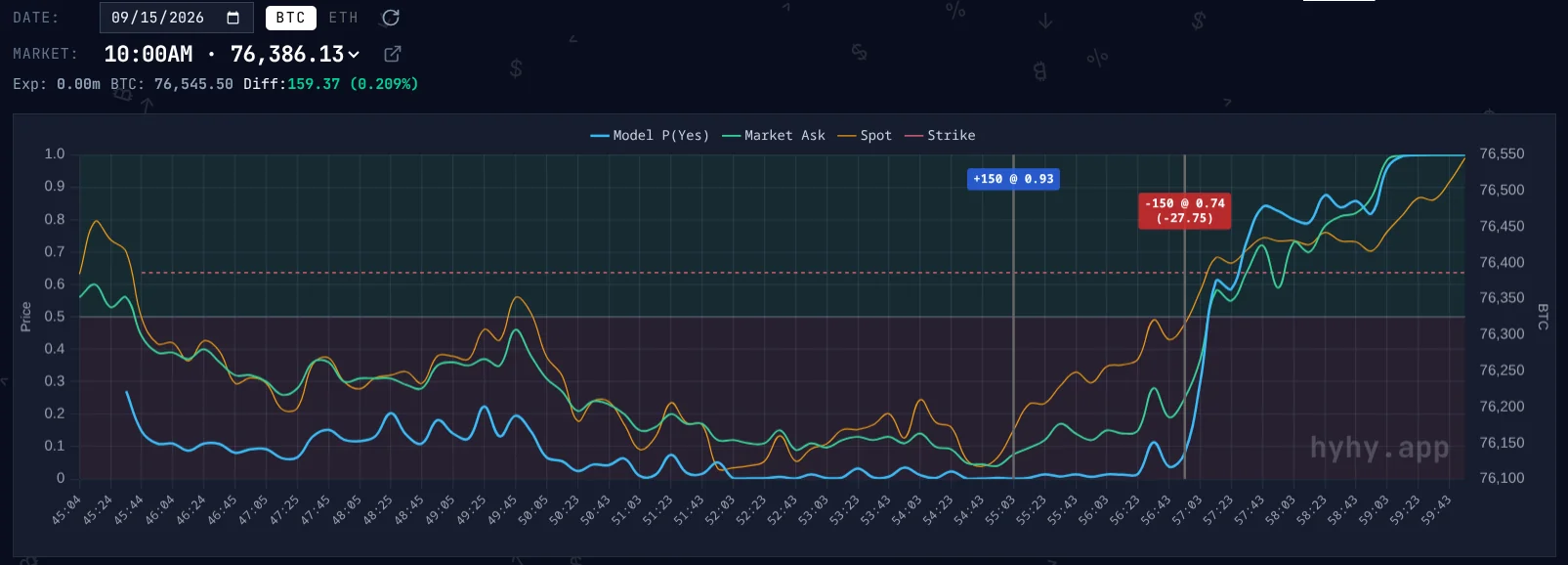Click the 1.0 price axis label

pyautogui.click(x=55, y=153)
